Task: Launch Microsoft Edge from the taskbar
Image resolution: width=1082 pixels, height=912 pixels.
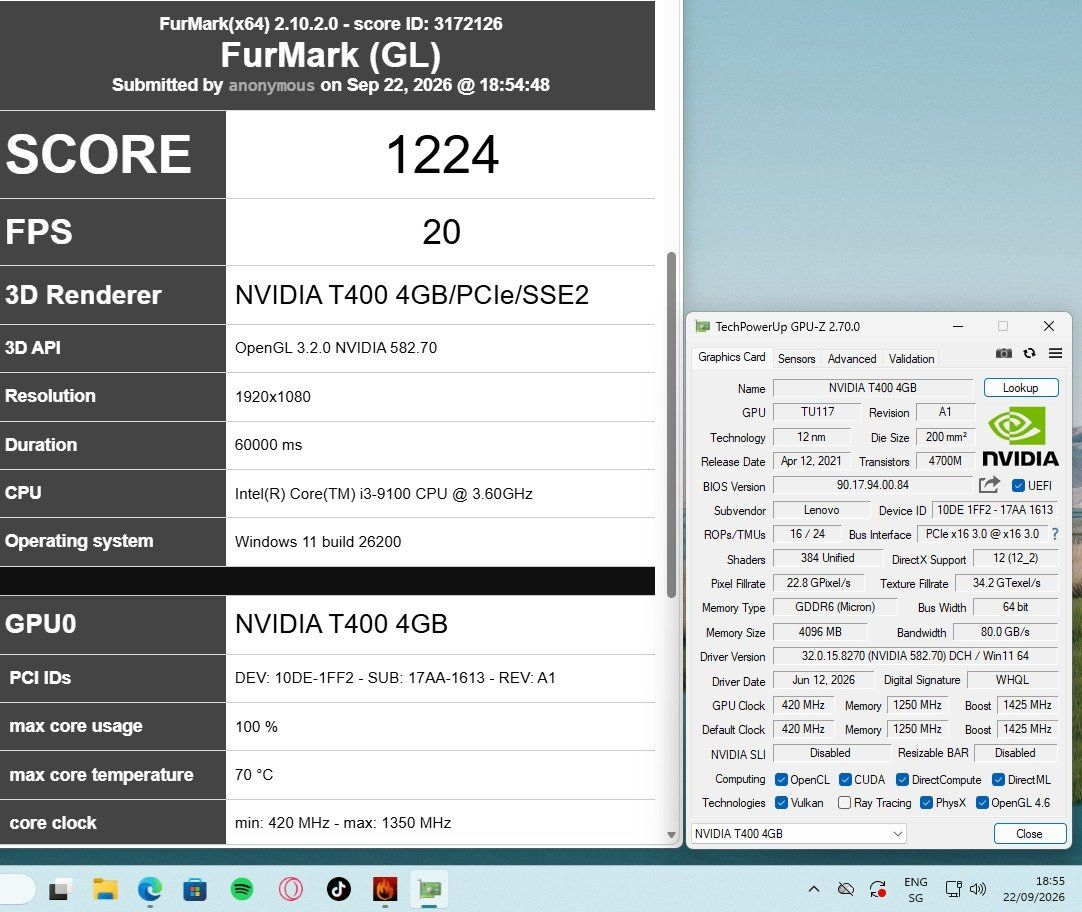Action: [x=150, y=890]
